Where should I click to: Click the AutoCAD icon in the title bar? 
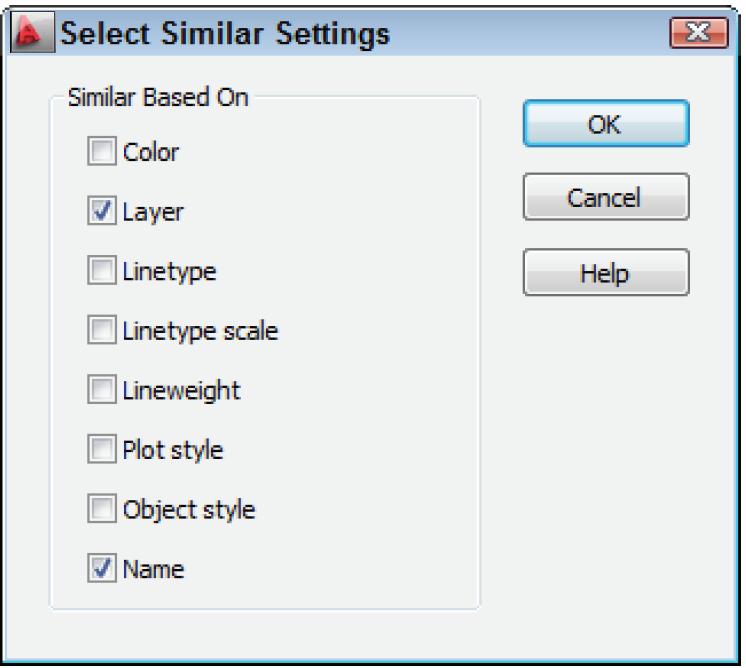point(30,37)
